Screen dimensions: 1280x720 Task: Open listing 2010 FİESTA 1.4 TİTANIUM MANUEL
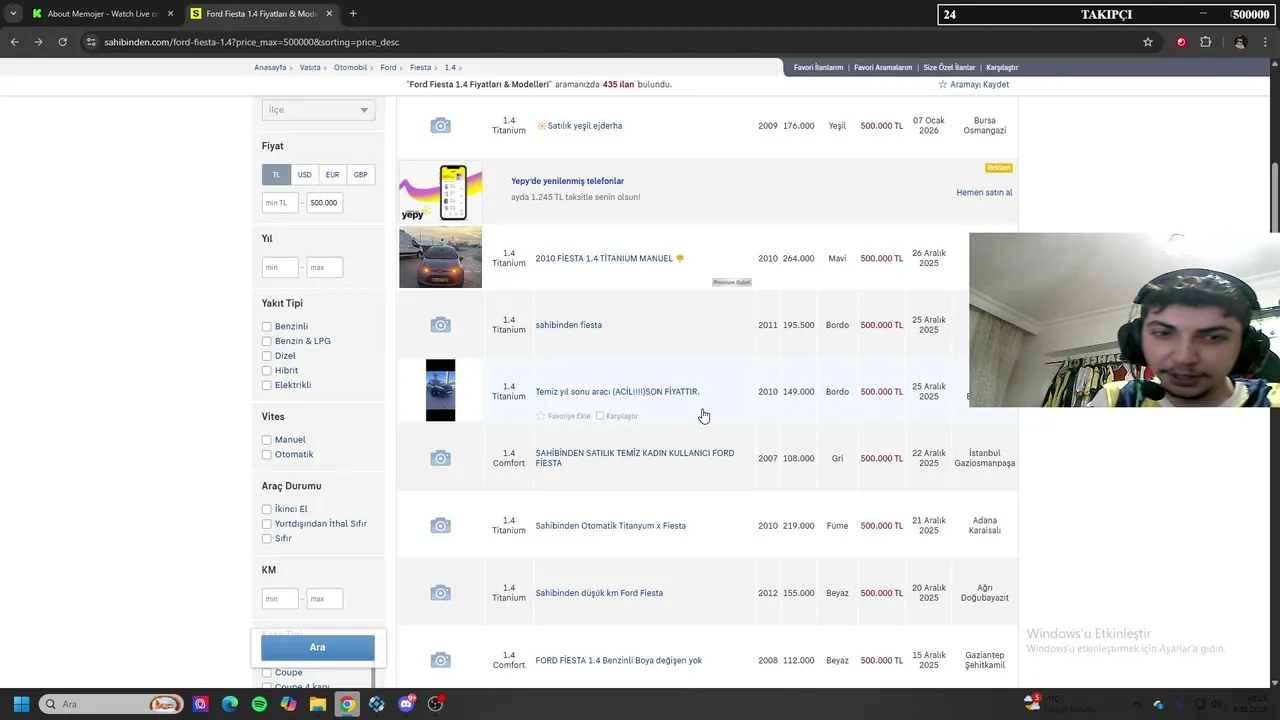pos(604,258)
